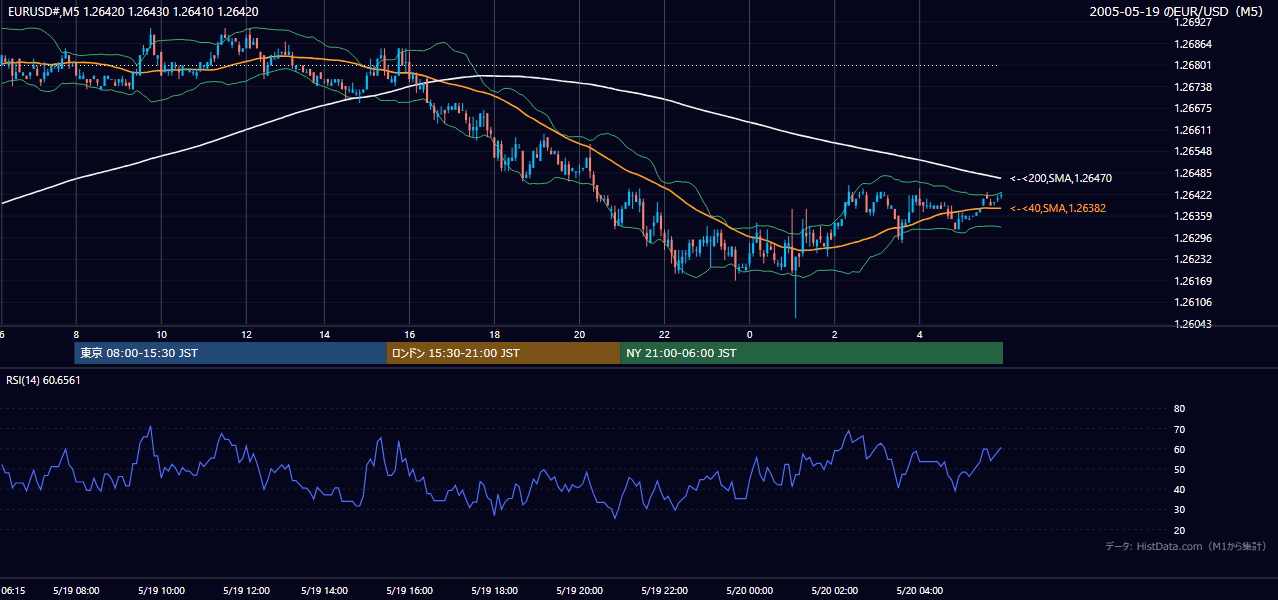Click the 1.26611 price axis value
The image size is (1278, 600).
coord(1193,130)
